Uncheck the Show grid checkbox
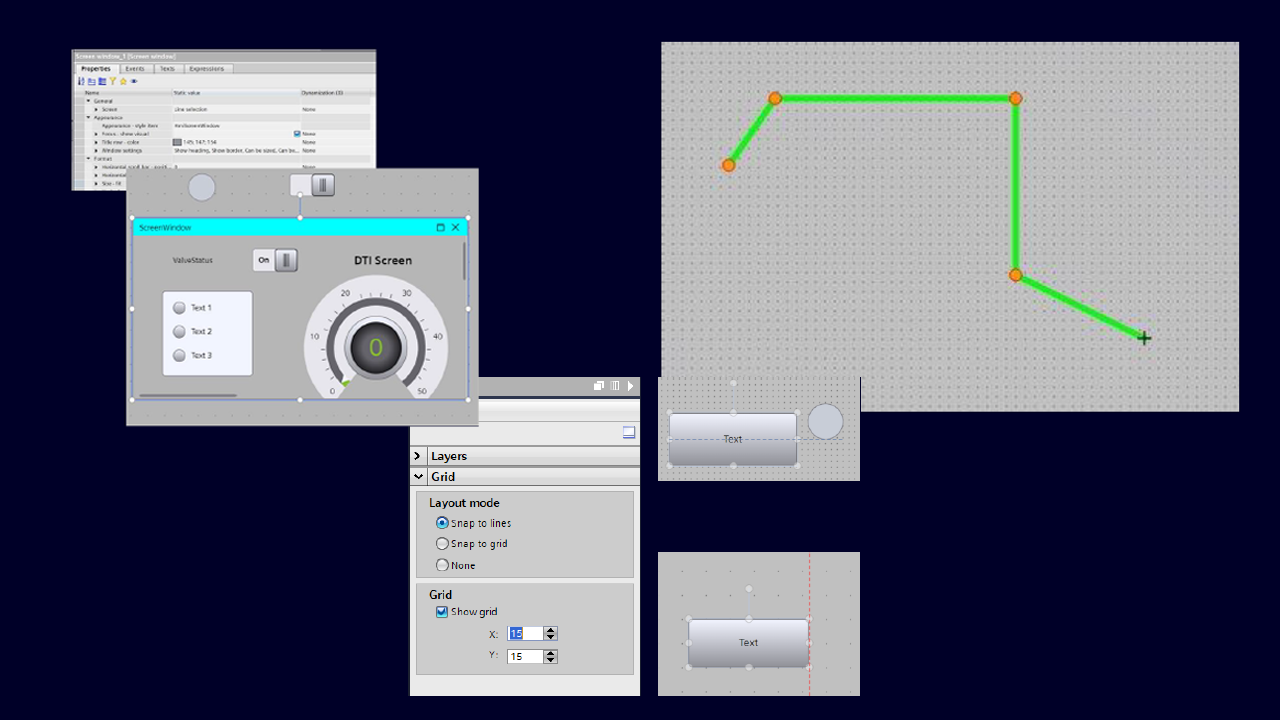The height and width of the screenshot is (720, 1280). click(442, 612)
